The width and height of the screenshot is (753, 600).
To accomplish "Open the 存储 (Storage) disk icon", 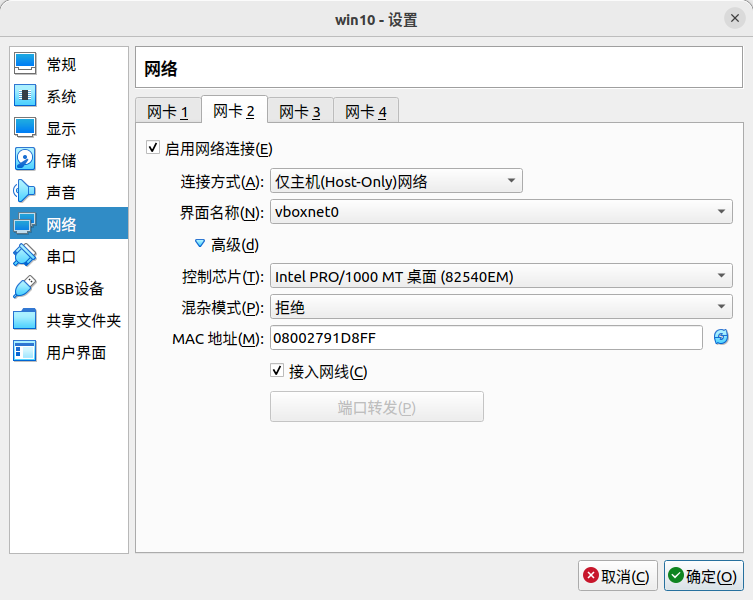I will 25,160.
